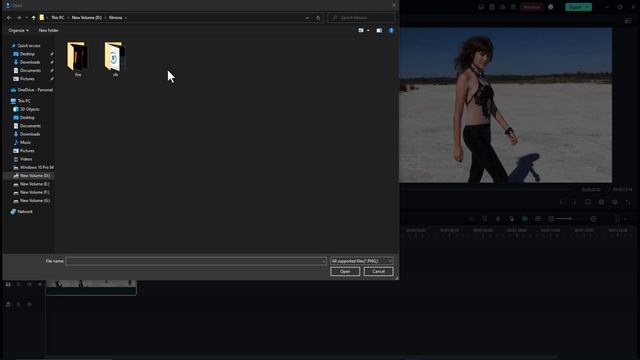Screen dimensions: 640x360
Task: Open pinned Downloads under Quick access
Action: pos(30,62)
